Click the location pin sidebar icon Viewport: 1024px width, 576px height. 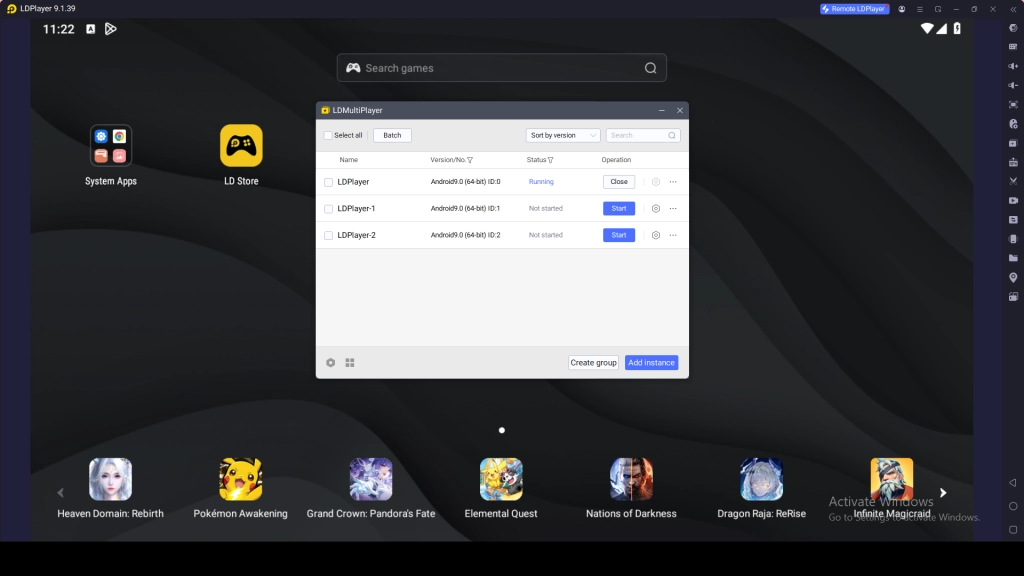click(x=1013, y=277)
